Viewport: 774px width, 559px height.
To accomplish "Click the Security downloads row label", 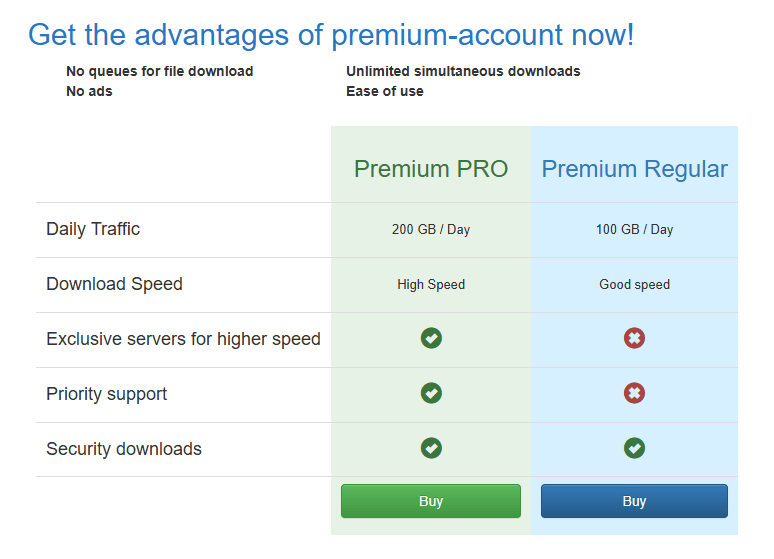I will [124, 449].
